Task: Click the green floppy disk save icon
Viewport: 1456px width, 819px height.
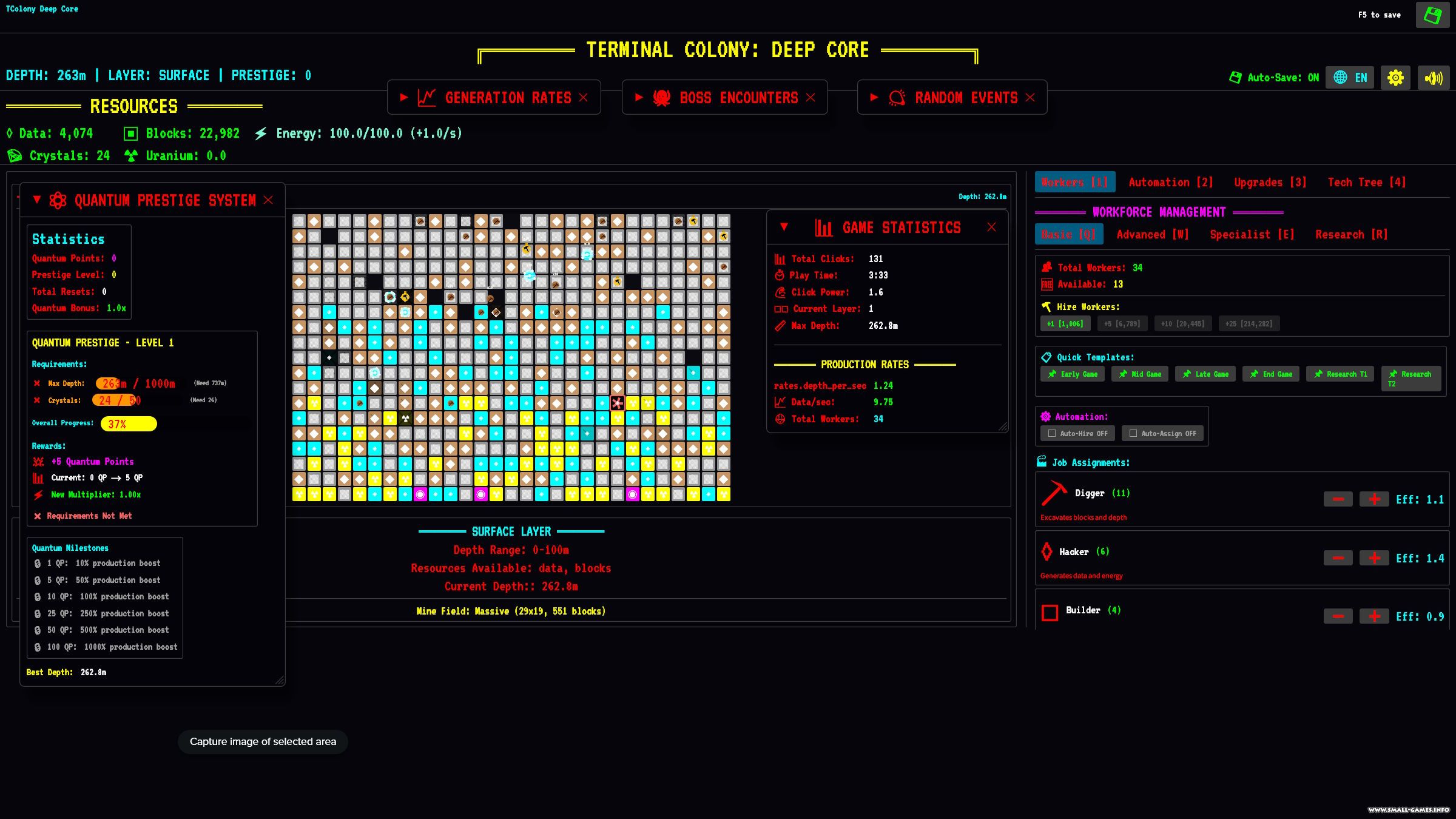Action: pos(1432,15)
